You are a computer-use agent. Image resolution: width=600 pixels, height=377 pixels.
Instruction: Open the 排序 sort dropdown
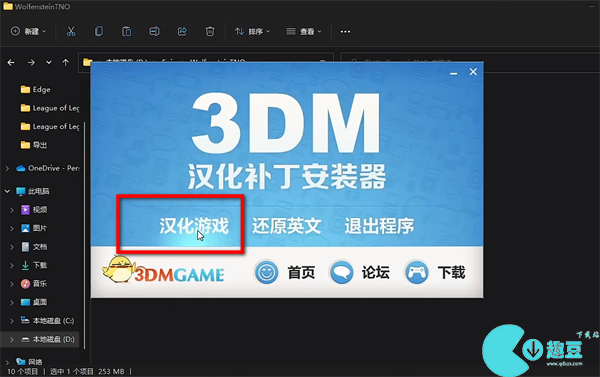point(252,31)
